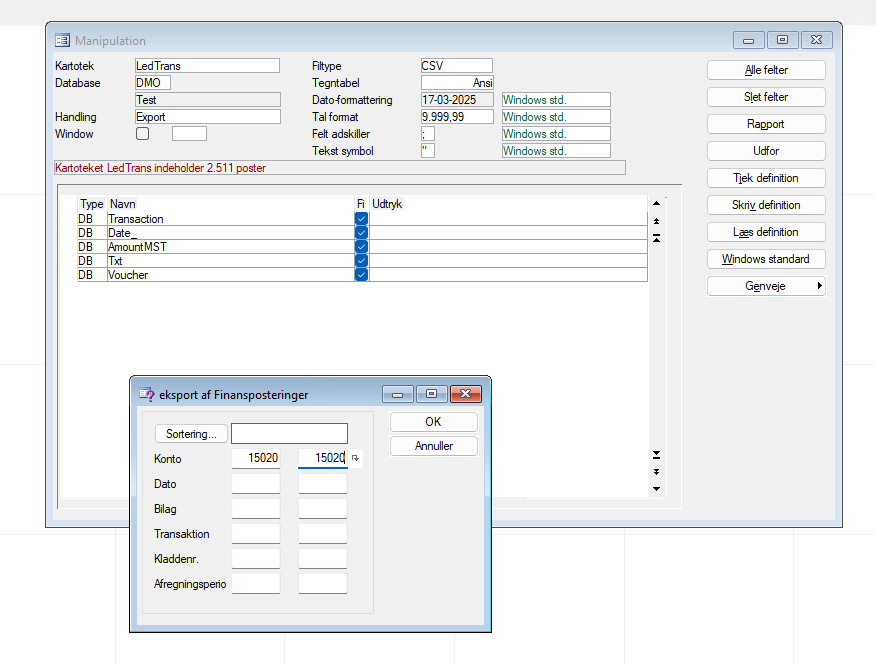Minimize the Manipulation window
The height and width of the screenshot is (665, 876).
click(749, 40)
